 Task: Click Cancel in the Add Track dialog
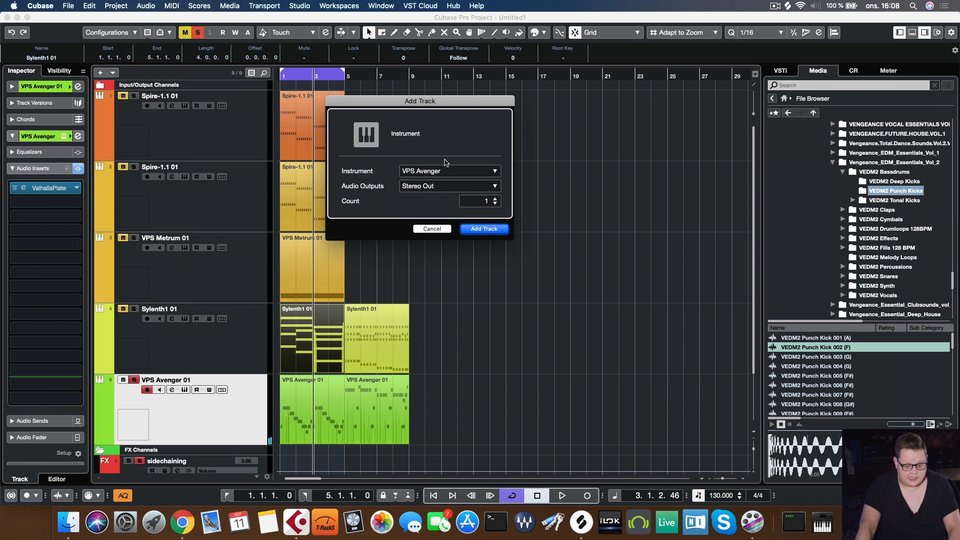pos(432,229)
